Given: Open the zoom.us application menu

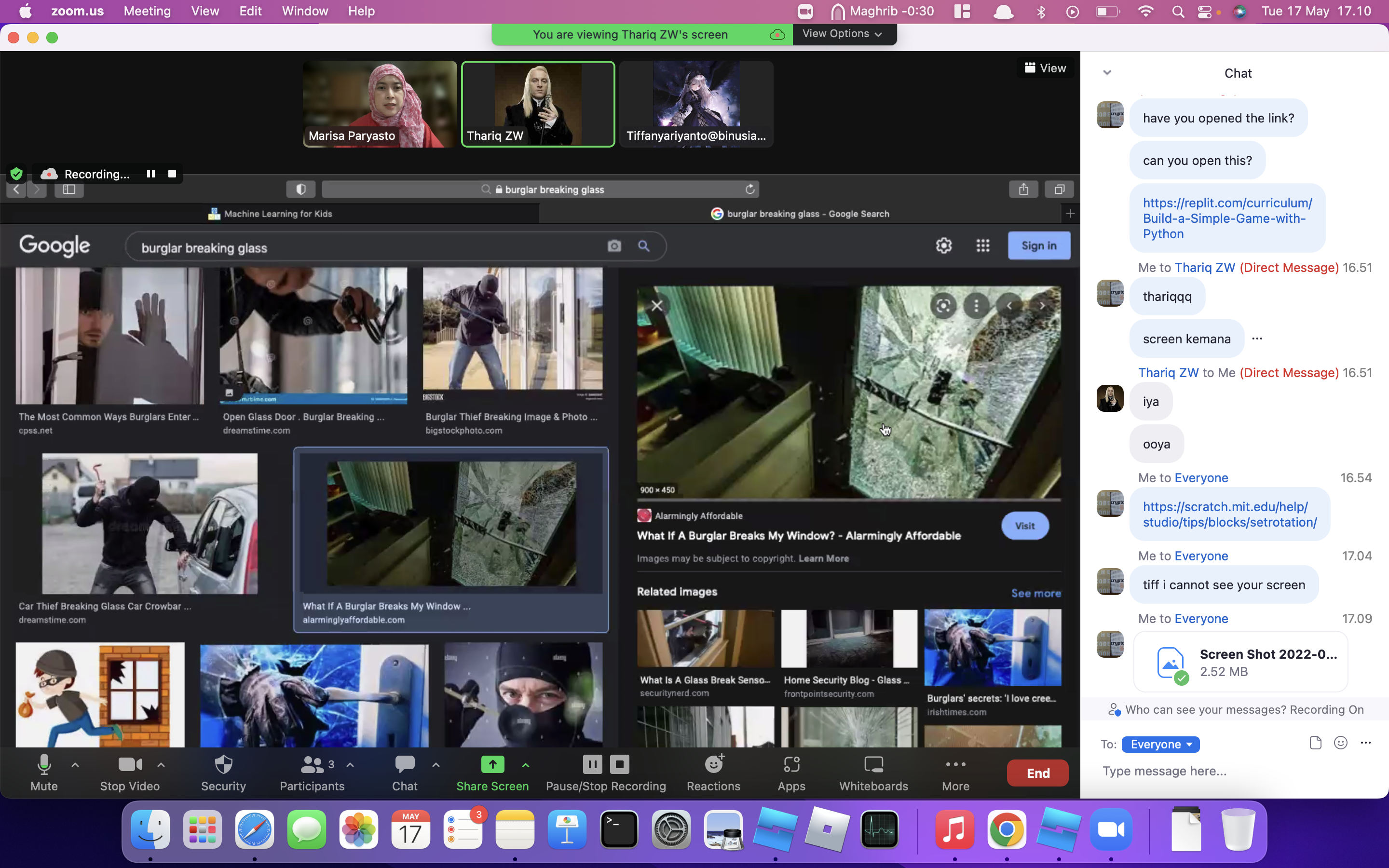Looking at the screenshot, I should [x=78, y=11].
